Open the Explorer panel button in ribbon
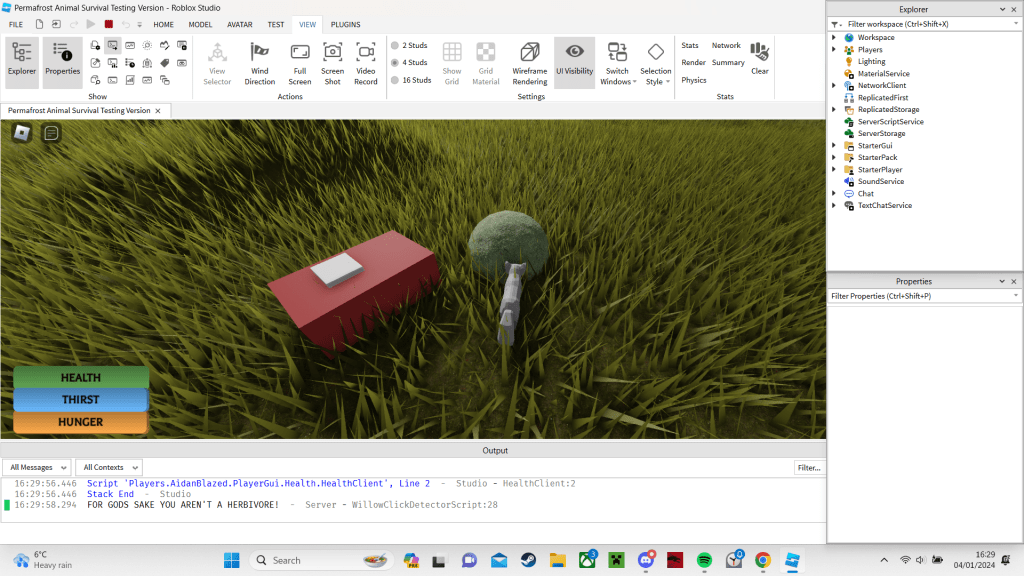The height and width of the screenshot is (576, 1024). [21, 62]
